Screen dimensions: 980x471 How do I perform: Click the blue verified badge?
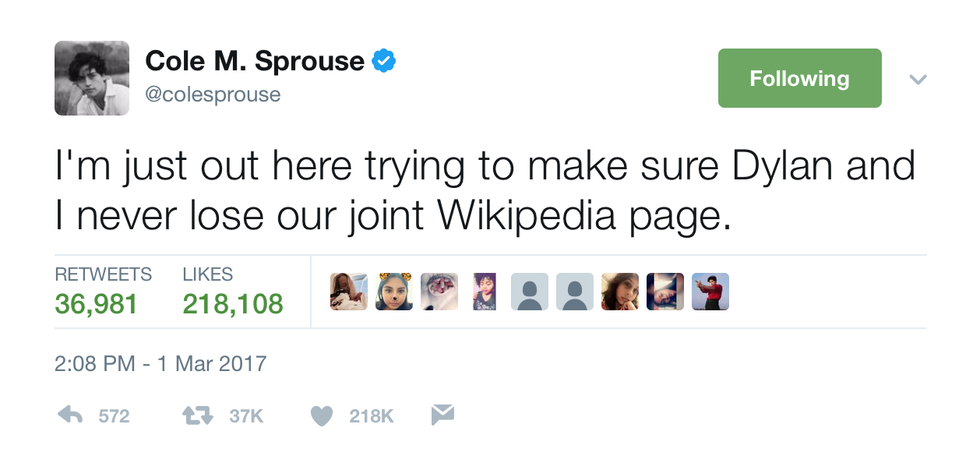384,61
